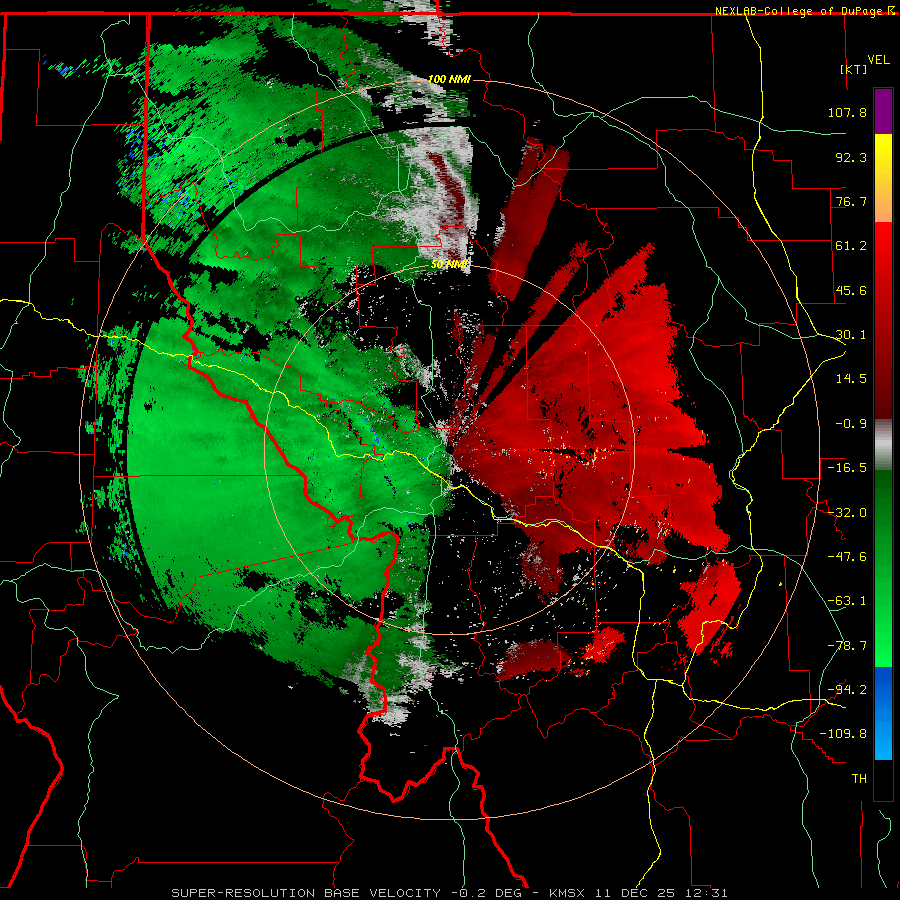Click the -32.0 legend value
This screenshot has height=900, width=900.
[x=847, y=513]
